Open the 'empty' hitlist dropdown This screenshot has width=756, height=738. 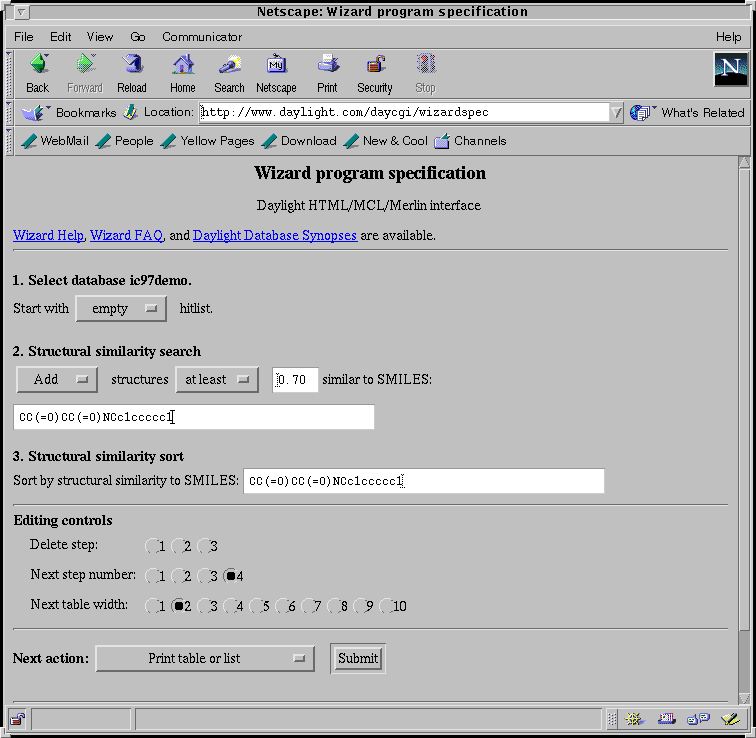pos(121,309)
